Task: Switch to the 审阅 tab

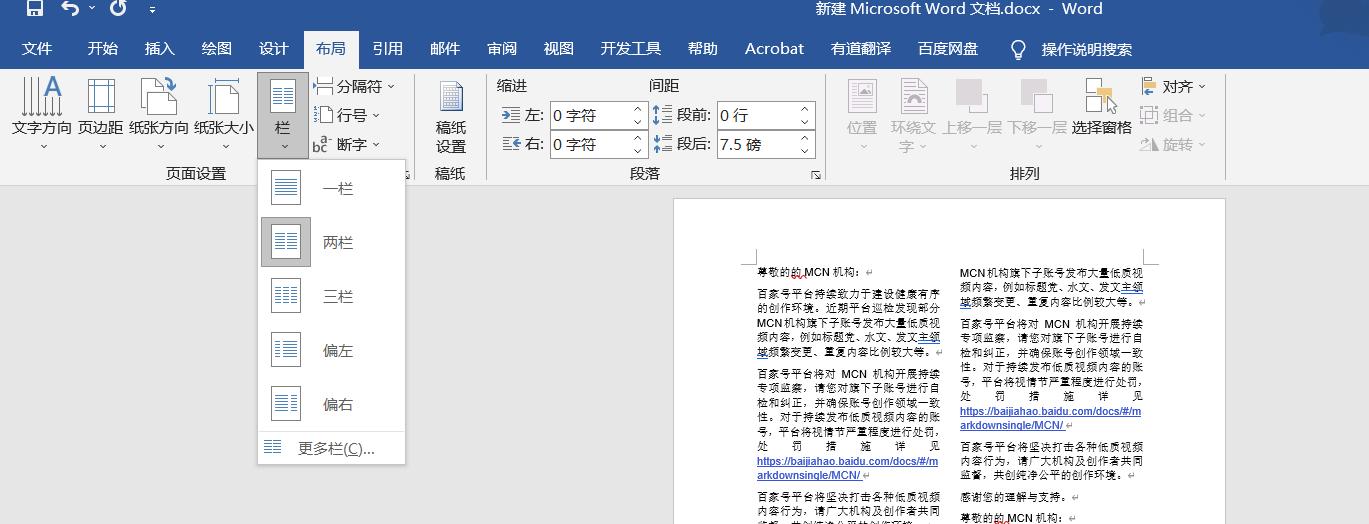Action: tap(502, 49)
